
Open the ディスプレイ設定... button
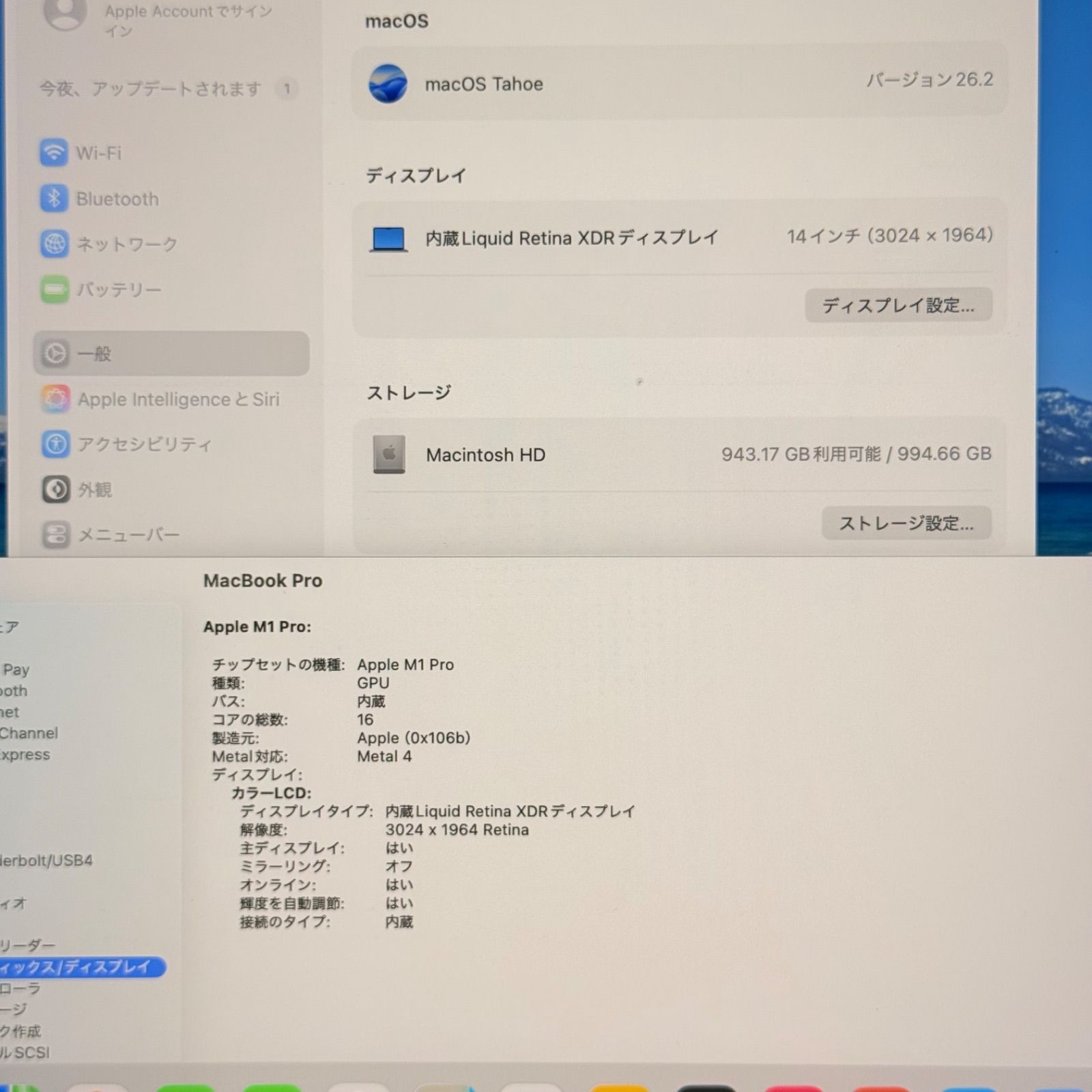click(x=898, y=305)
